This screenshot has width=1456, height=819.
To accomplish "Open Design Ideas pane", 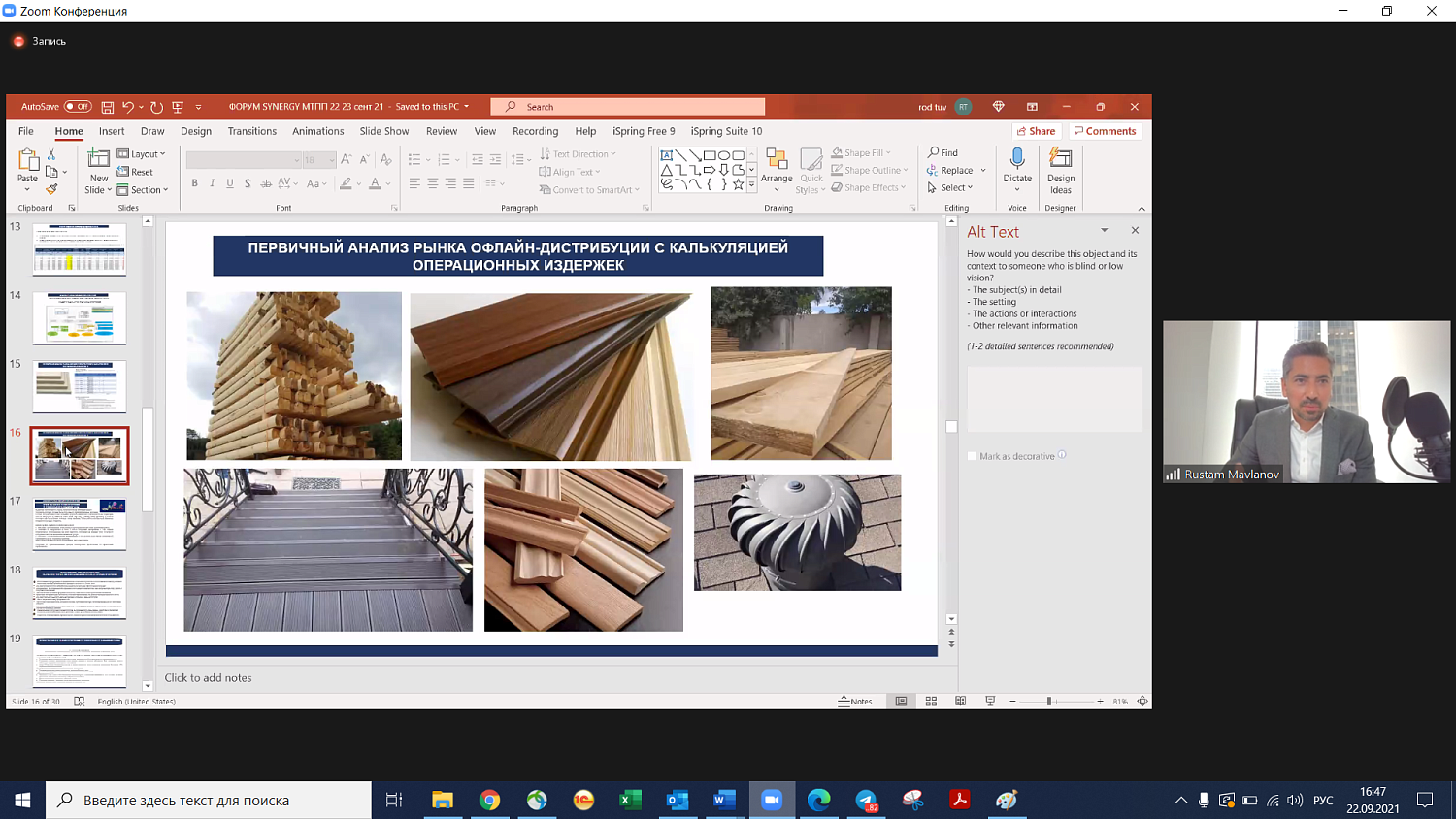I will pos(1061,171).
